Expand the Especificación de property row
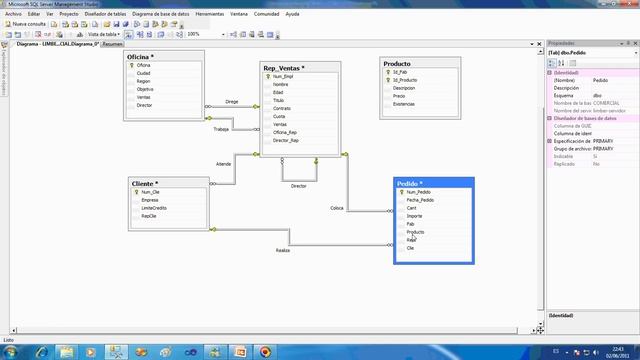640x360 pixels. [x=550, y=141]
